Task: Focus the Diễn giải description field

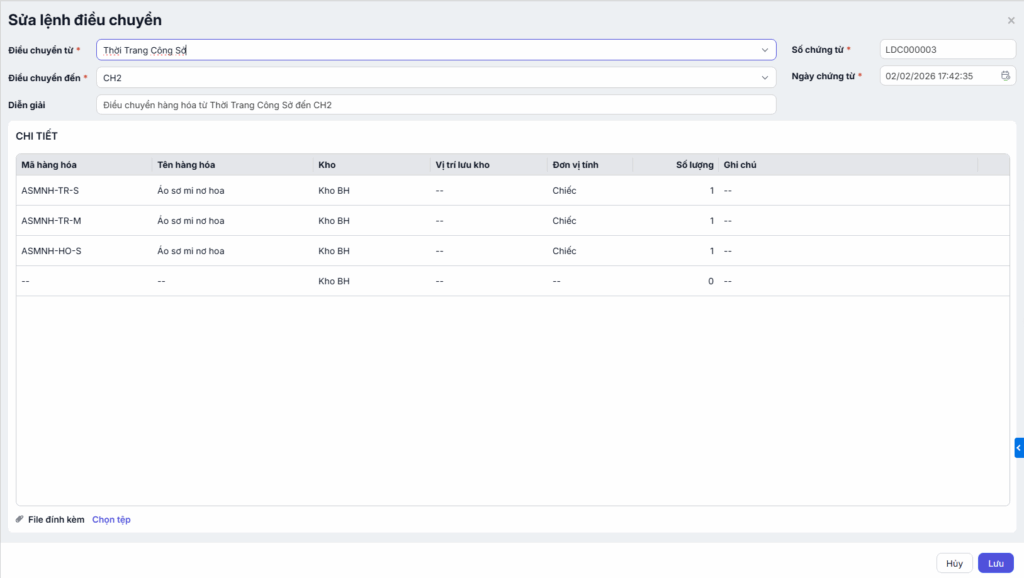Action: pyautogui.click(x=435, y=105)
